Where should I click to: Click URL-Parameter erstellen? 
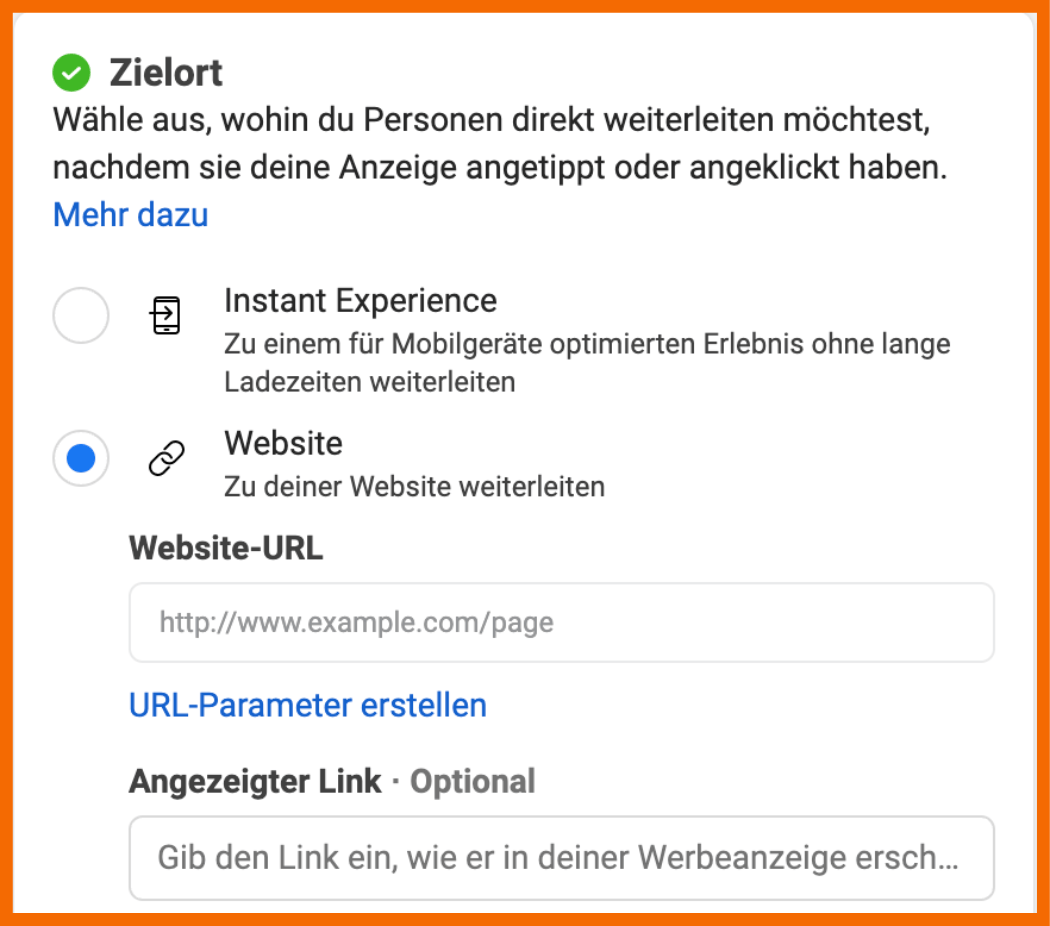307,705
